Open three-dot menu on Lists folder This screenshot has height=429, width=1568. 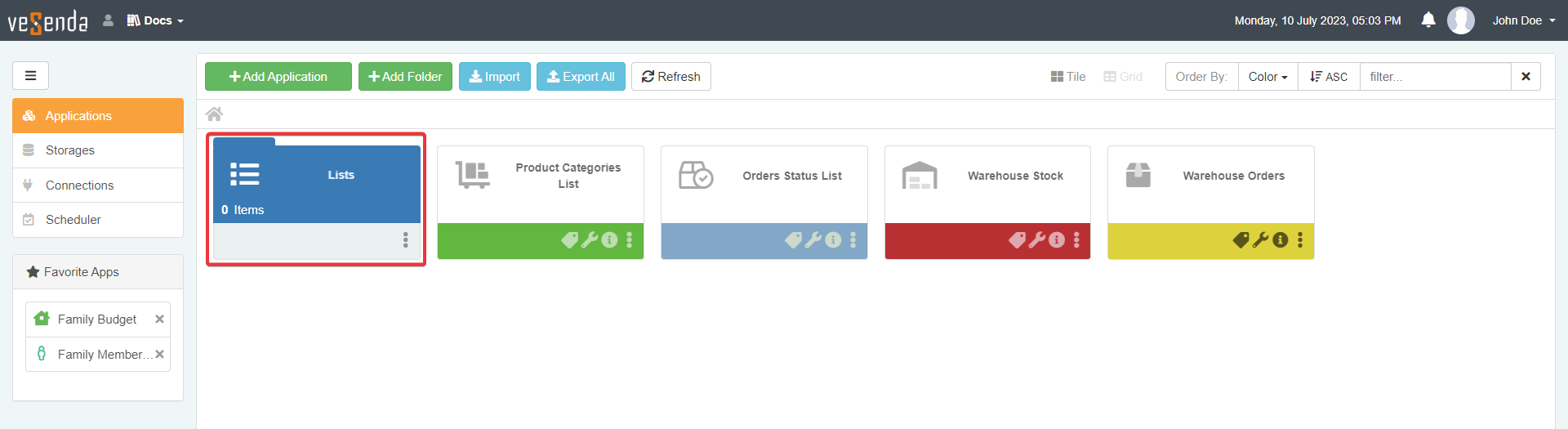(405, 239)
